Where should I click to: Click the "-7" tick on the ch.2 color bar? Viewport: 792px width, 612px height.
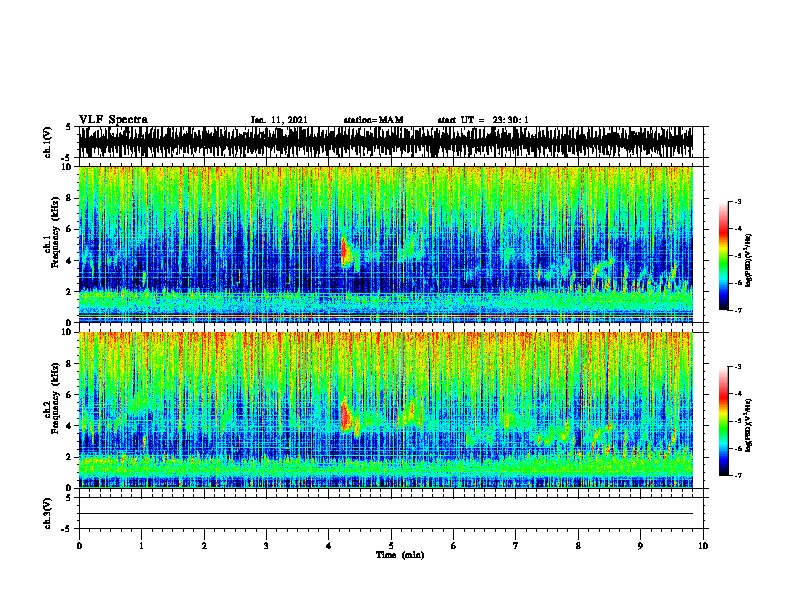738,476
